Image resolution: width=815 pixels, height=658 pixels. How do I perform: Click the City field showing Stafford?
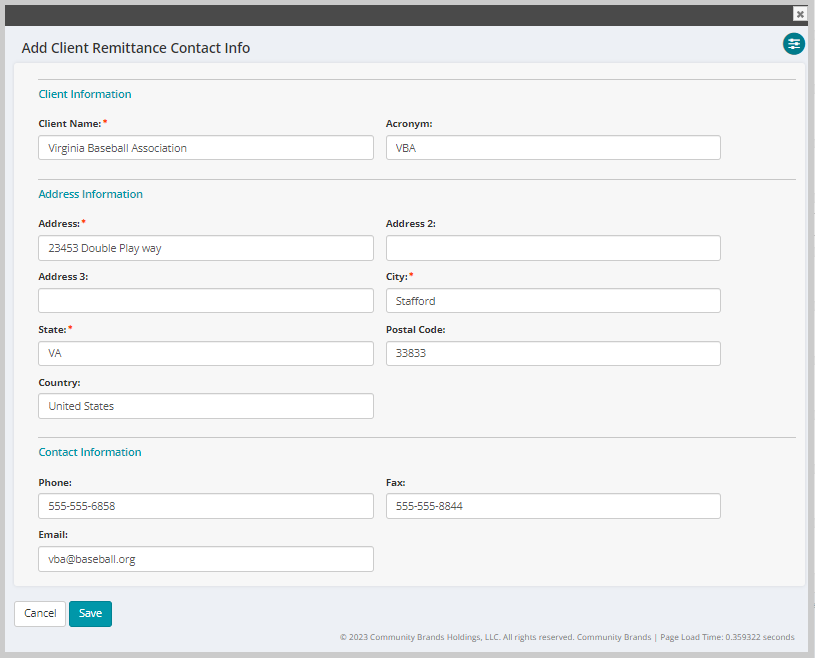(x=553, y=300)
